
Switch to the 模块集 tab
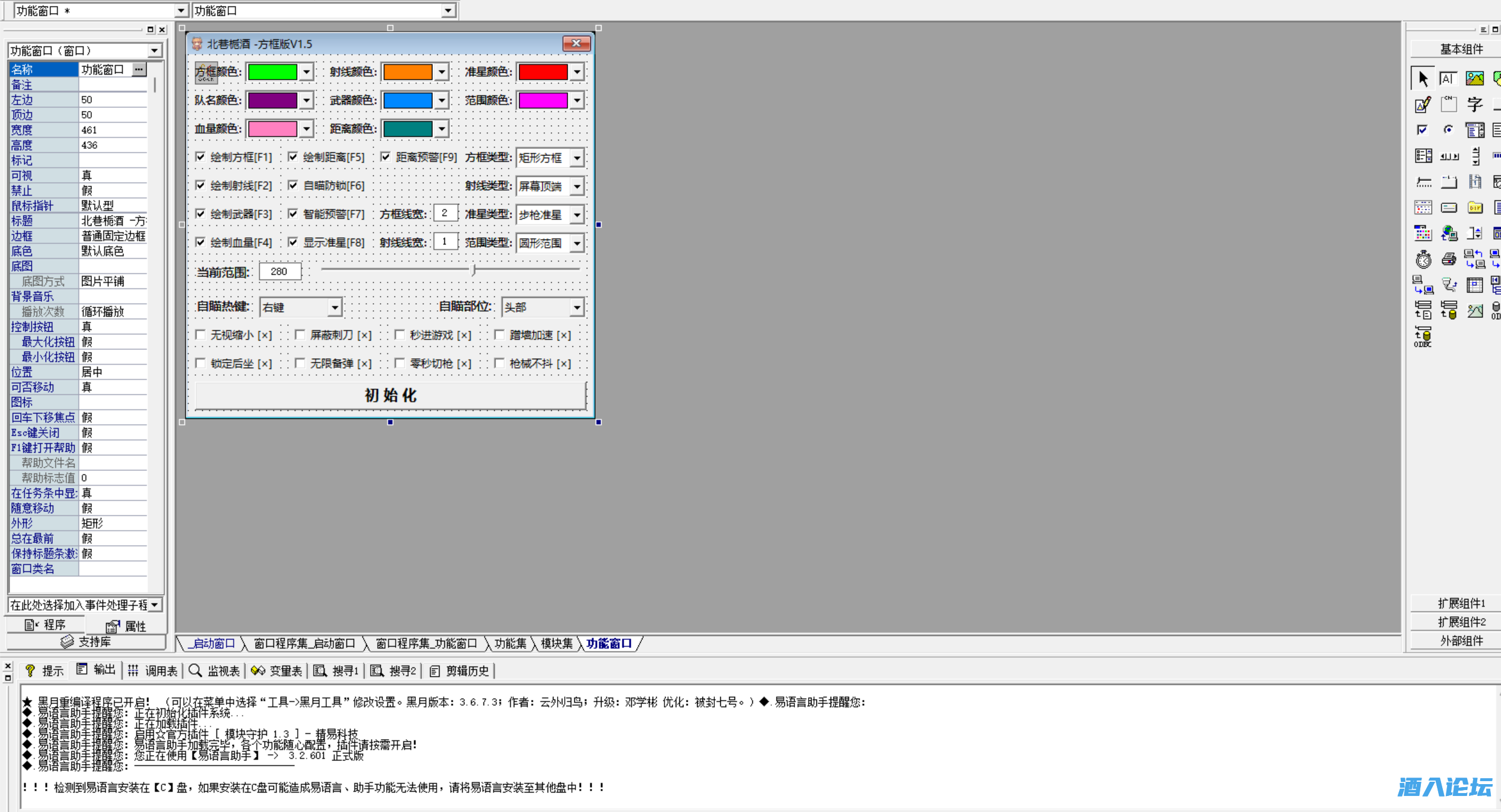[x=555, y=643]
